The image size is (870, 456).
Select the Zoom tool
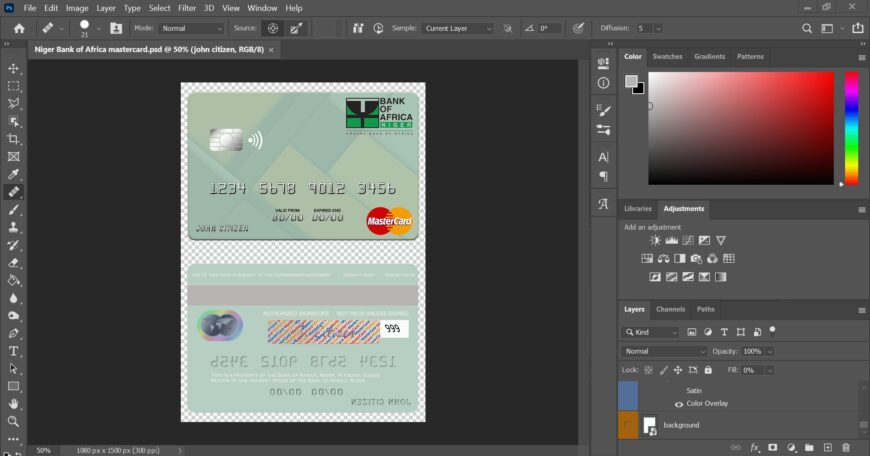(13, 422)
